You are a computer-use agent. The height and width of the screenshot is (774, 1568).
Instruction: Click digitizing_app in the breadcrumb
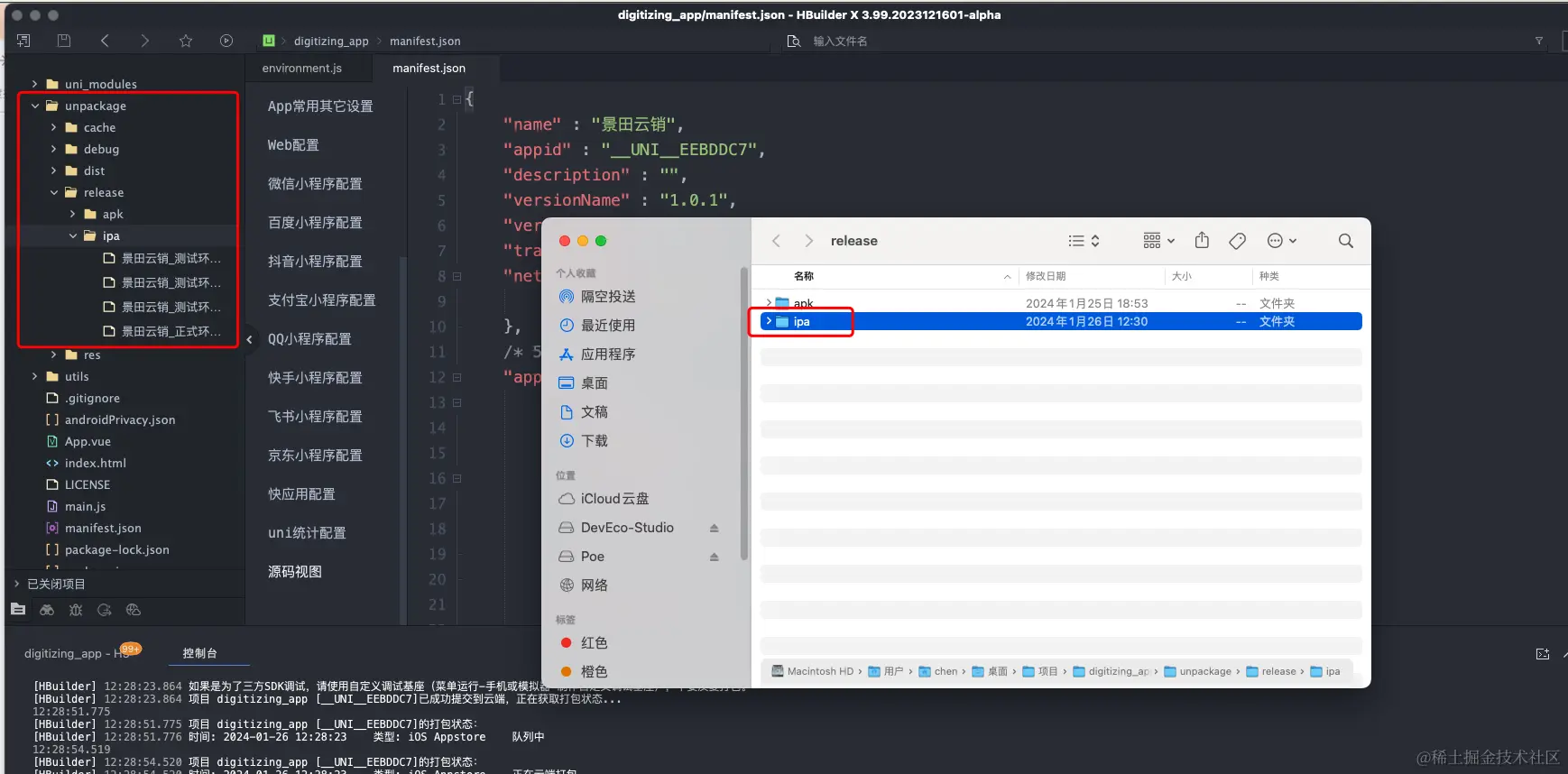tap(331, 41)
